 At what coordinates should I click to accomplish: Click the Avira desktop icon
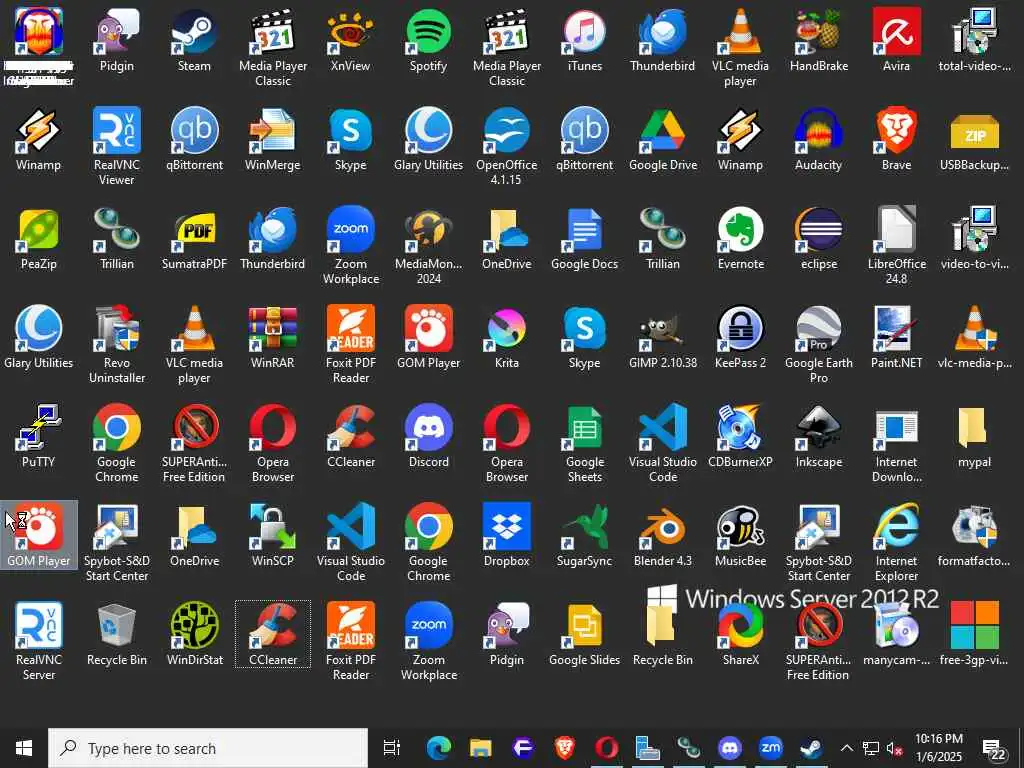pyautogui.click(x=896, y=40)
